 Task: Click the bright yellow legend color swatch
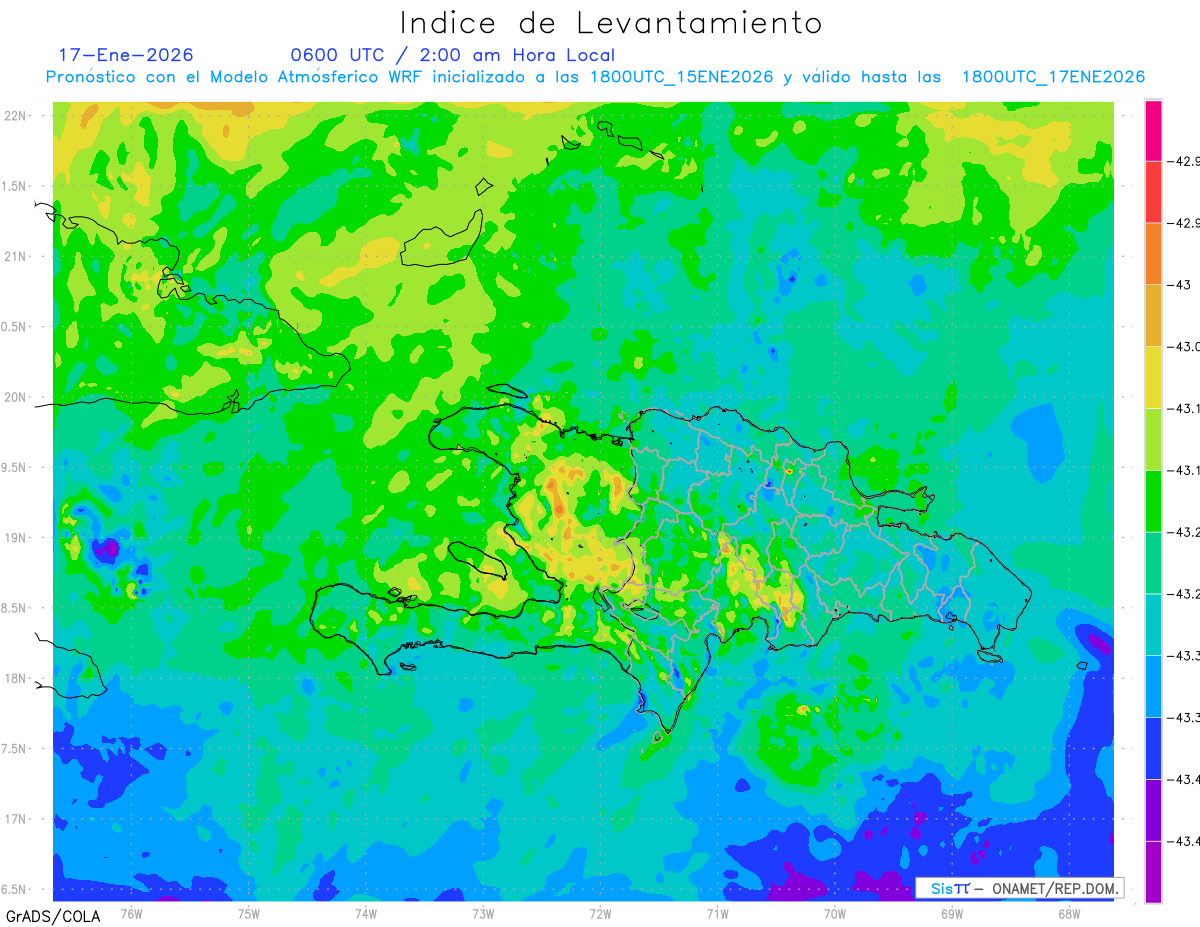point(1153,377)
